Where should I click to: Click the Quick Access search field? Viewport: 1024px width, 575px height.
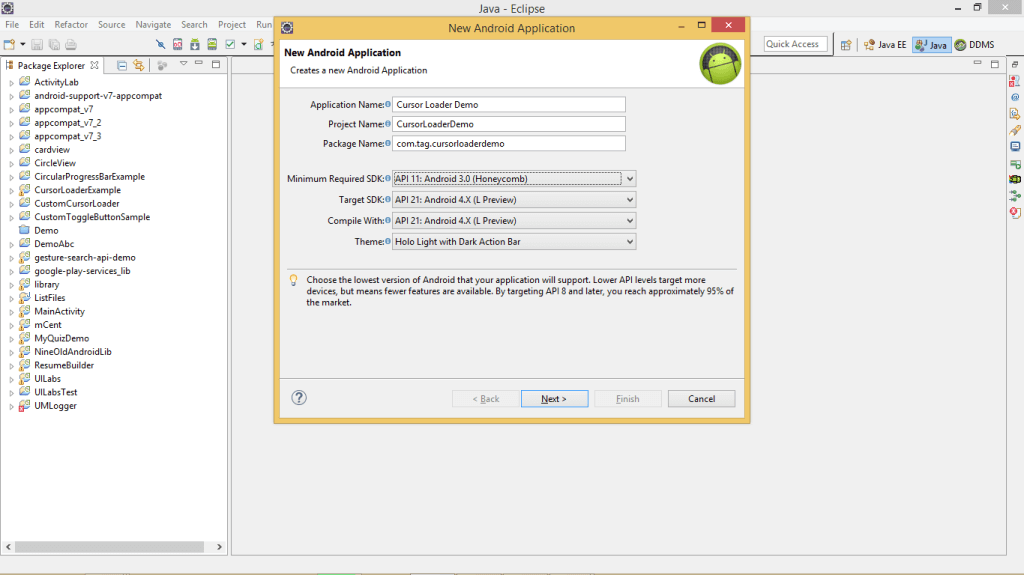pos(795,44)
